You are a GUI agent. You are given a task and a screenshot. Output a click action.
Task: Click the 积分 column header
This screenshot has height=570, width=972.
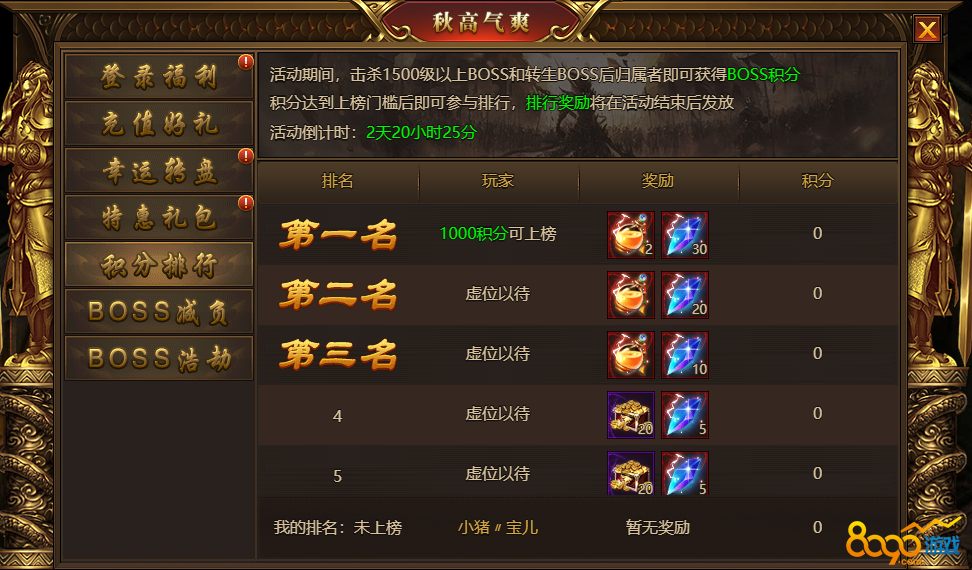pos(818,182)
